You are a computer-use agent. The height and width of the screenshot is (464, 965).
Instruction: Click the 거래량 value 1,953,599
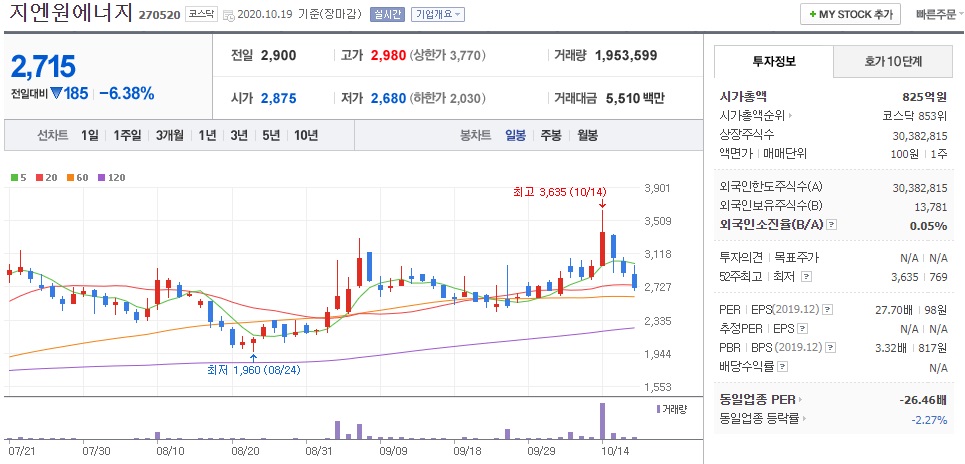(x=626, y=55)
